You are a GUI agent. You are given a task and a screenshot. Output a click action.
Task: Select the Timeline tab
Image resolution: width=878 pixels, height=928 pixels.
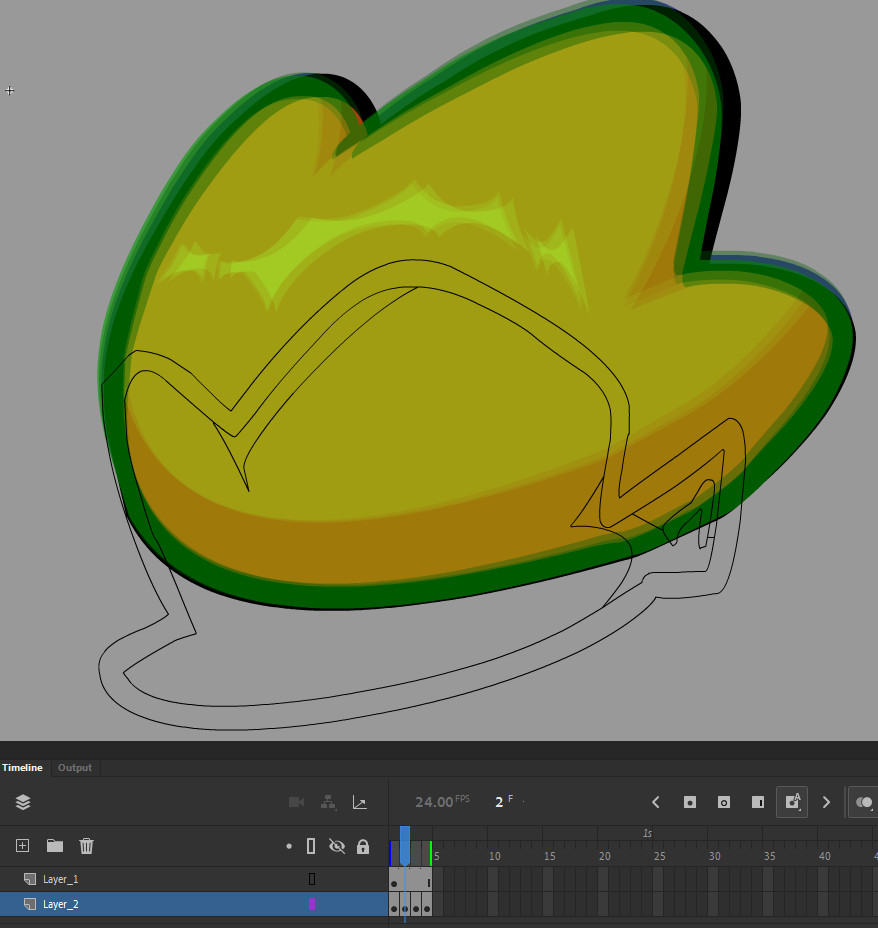tap(22, 767)
